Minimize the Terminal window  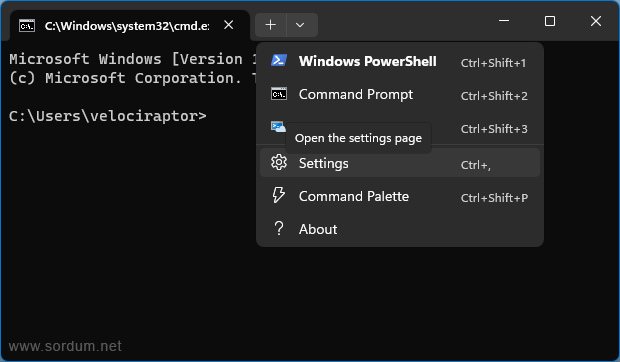(504, 21)
